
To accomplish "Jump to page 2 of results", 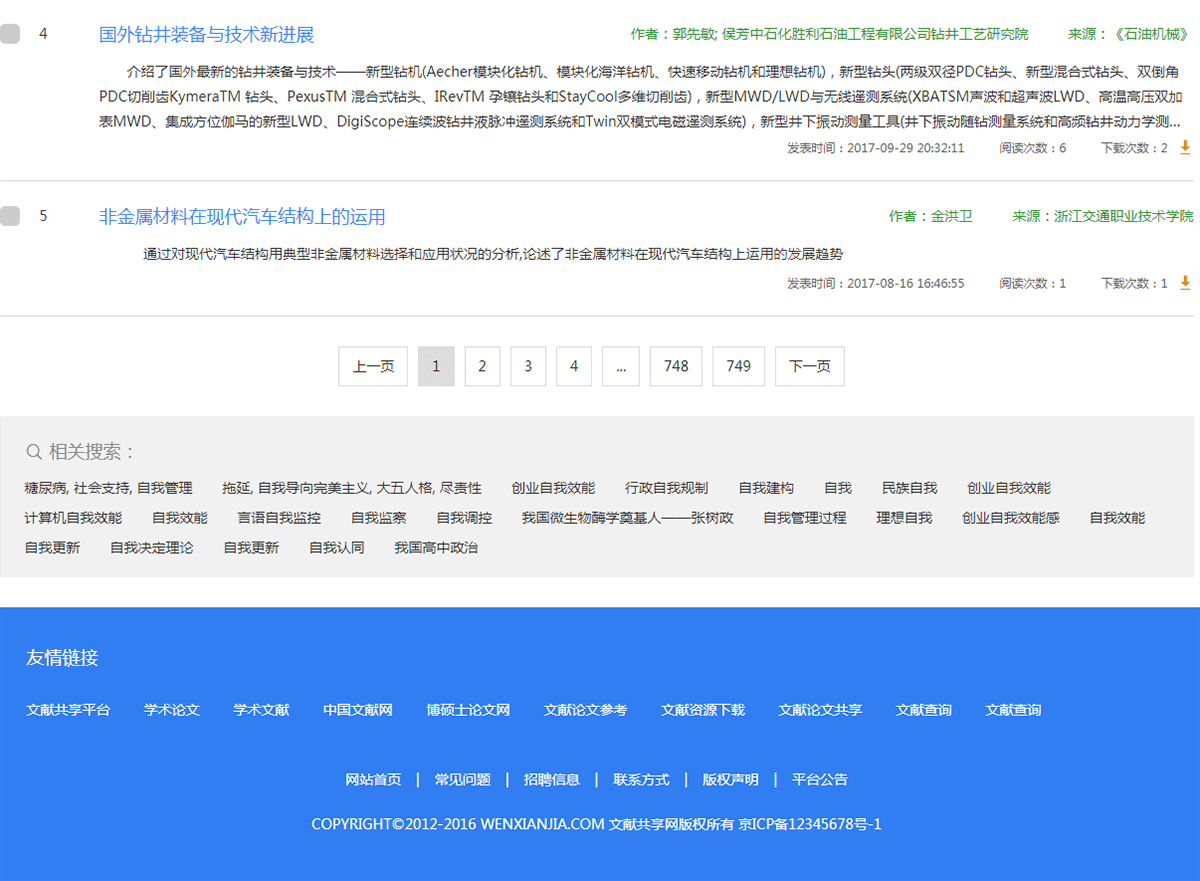I will (482, 366).
